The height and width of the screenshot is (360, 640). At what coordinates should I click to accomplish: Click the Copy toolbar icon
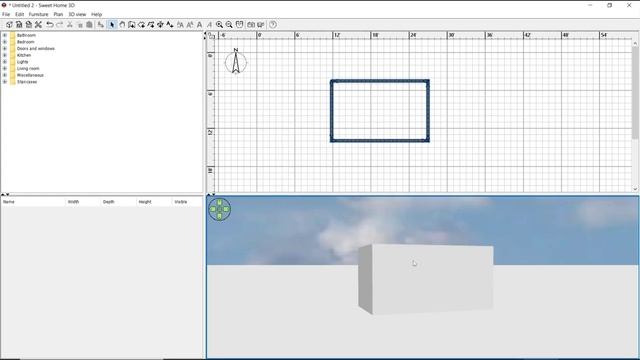click(80, 24)
